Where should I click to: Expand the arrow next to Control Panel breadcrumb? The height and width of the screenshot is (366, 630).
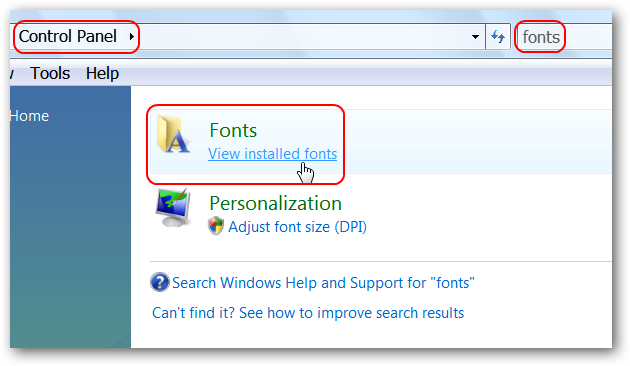click(x=131, y=37)
